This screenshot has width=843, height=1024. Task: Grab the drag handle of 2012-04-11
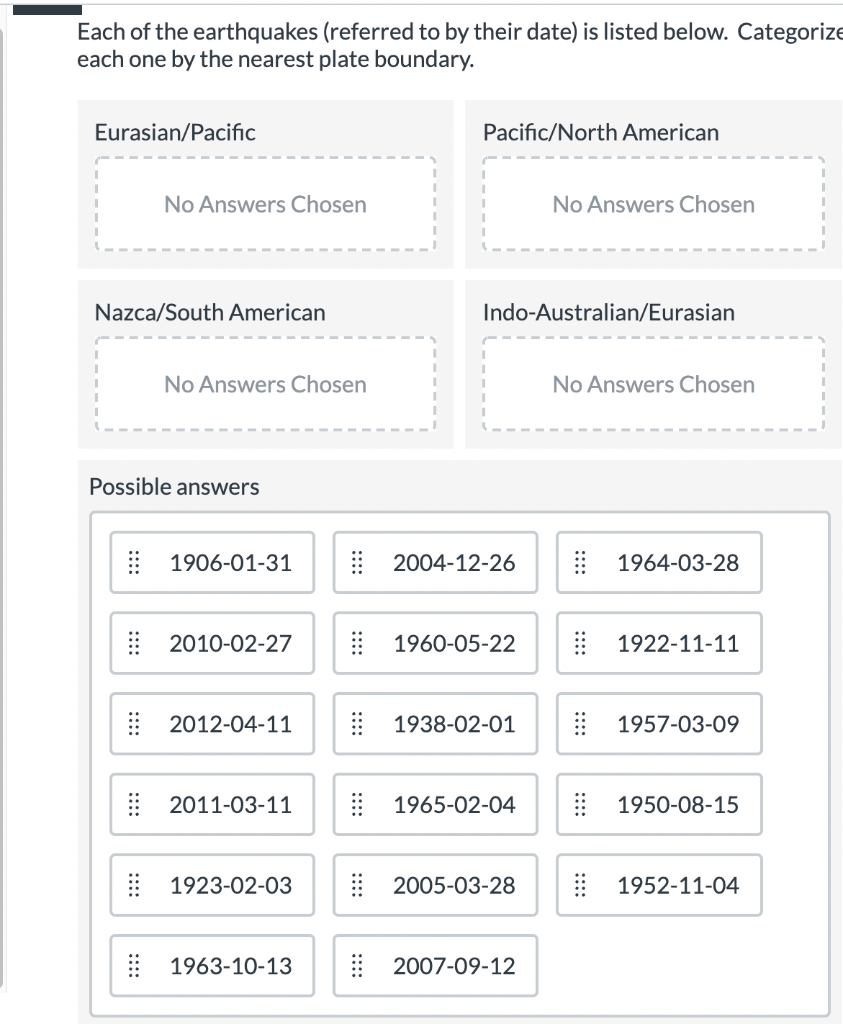point(133,724)
